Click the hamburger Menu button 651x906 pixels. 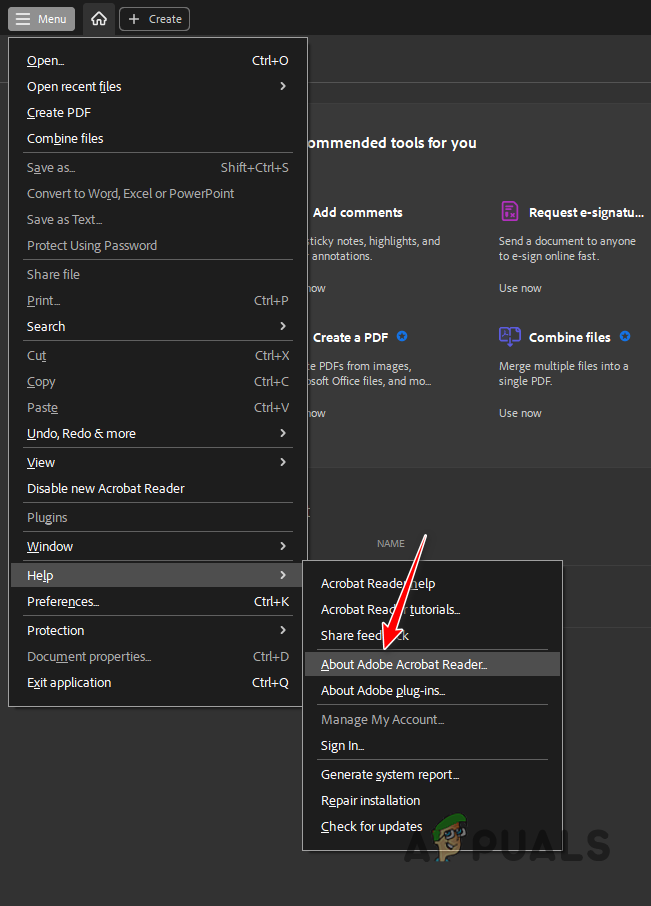tap(41, 19)
